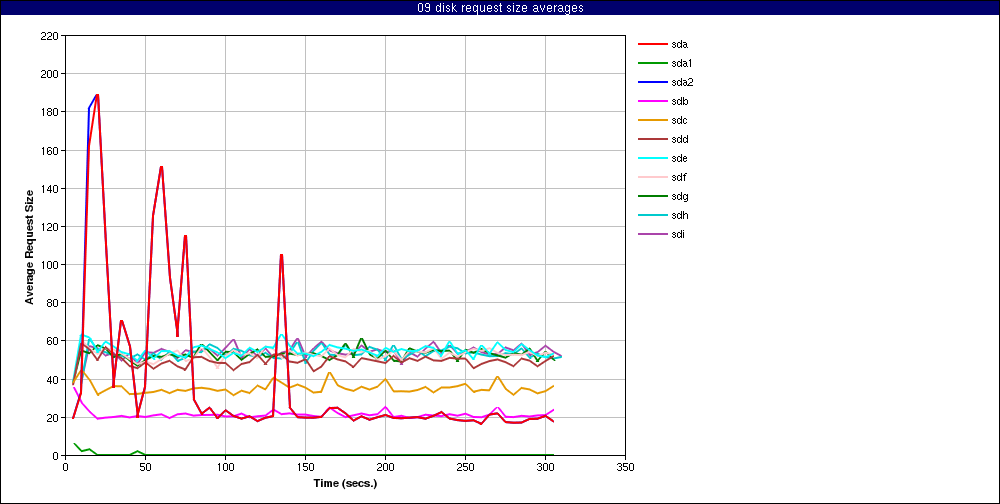The width and height of the screenshot is (1000, 504).
Task: Click the x-axis tick value 300
Action: (x=545, y=466)
